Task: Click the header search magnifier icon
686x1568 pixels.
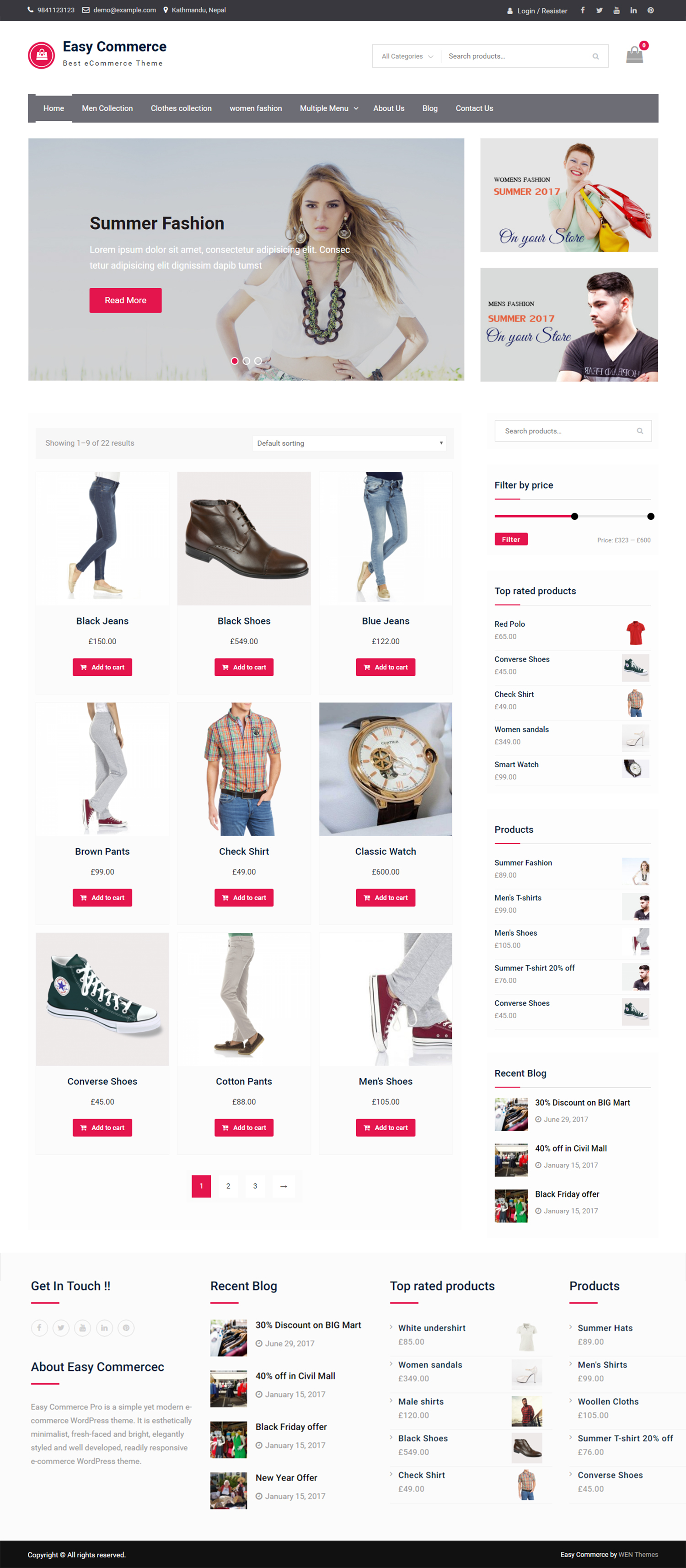Action: (595, 57)
